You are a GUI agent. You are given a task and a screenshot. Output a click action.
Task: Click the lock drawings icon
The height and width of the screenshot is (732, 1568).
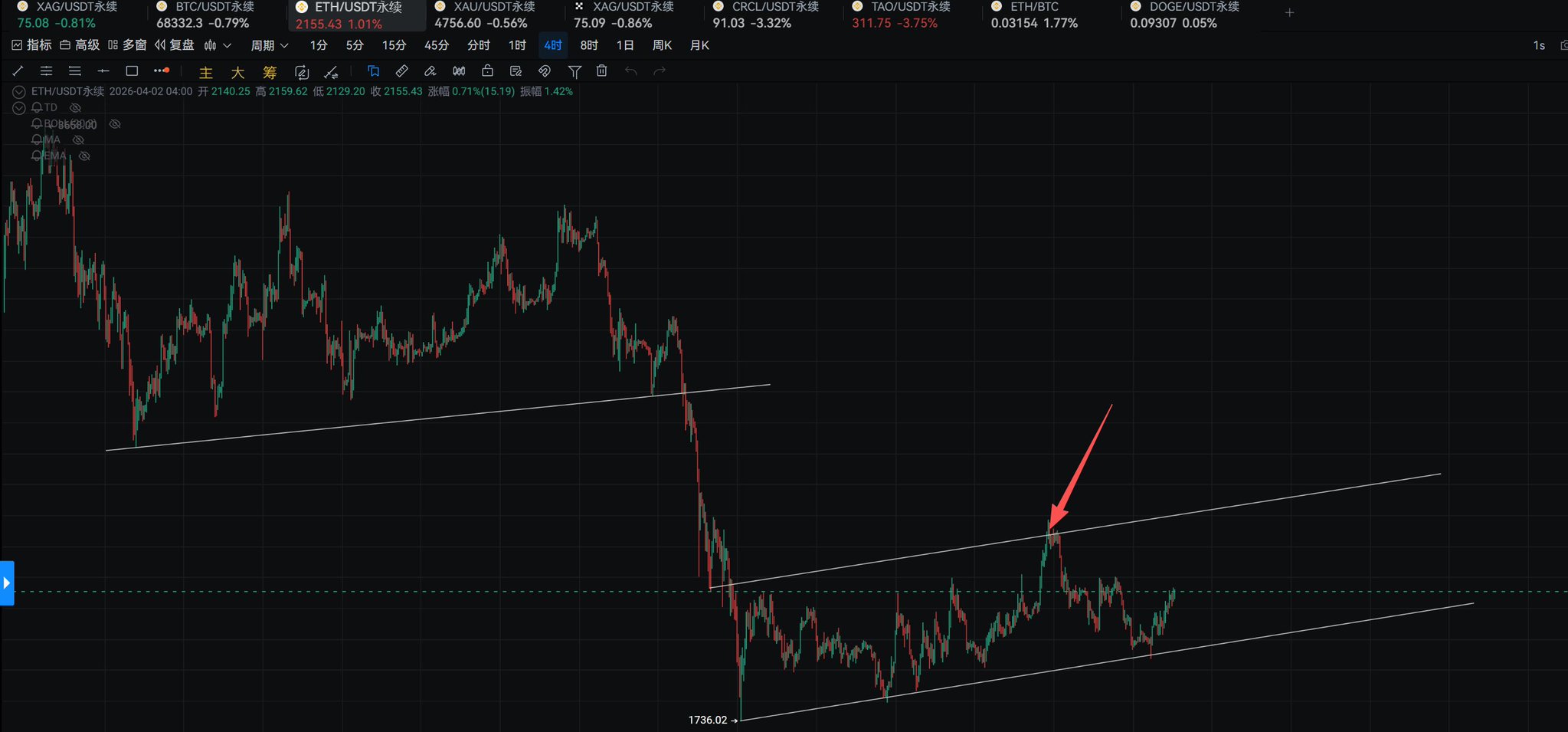tap(487, 71)
